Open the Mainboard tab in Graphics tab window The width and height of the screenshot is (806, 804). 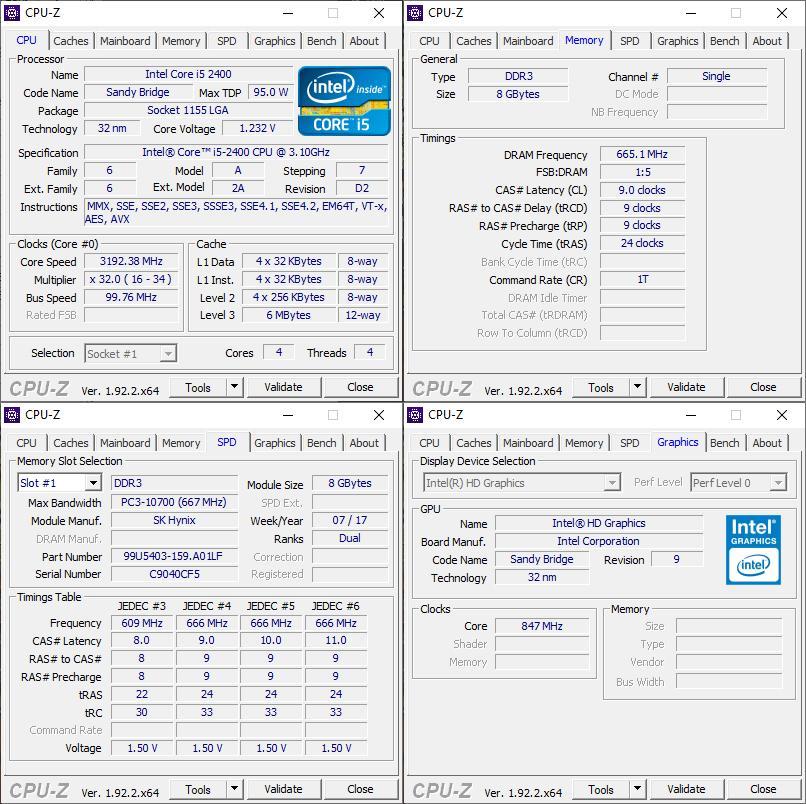[528, 443]
